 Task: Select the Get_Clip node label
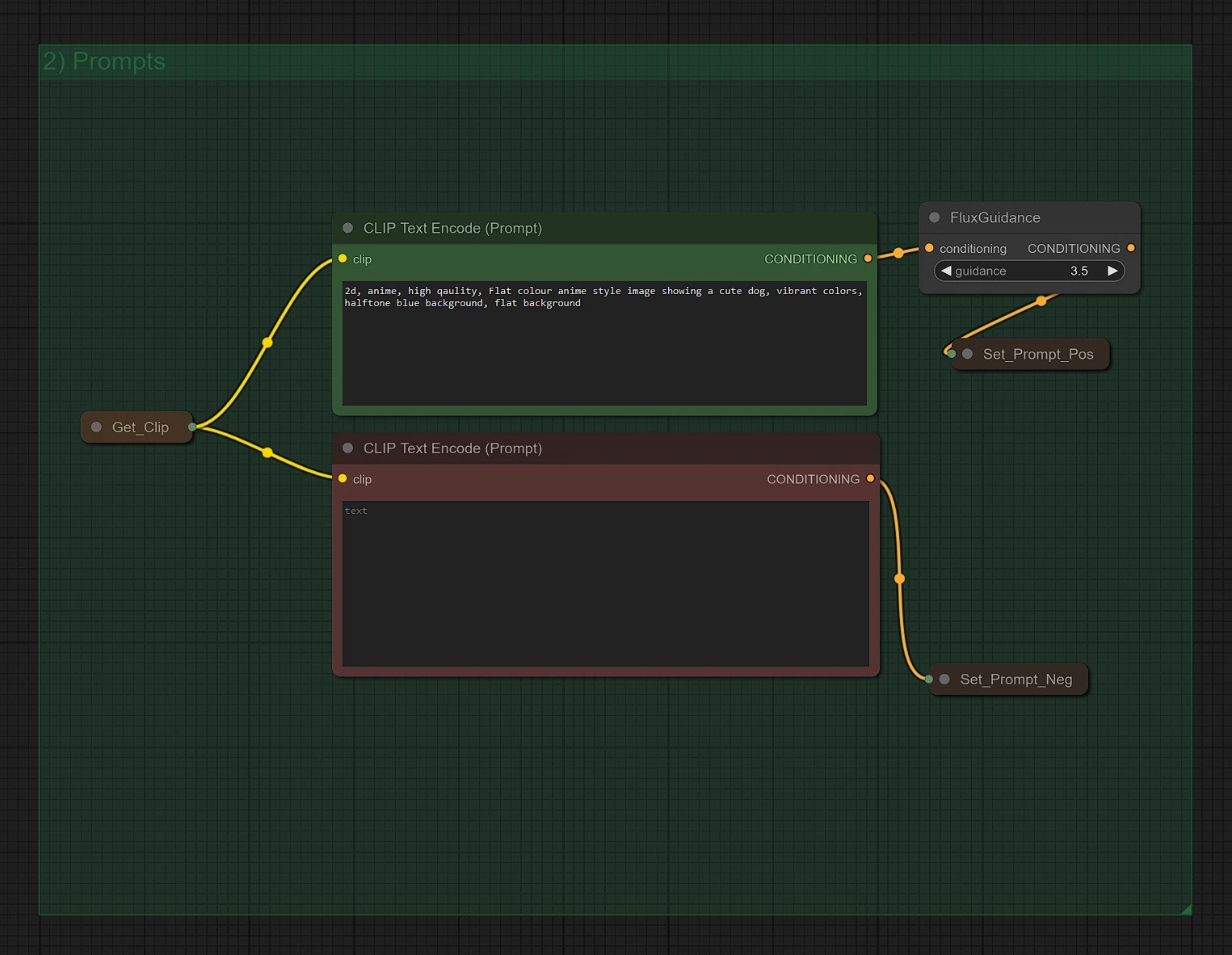(x=141, y=427)
